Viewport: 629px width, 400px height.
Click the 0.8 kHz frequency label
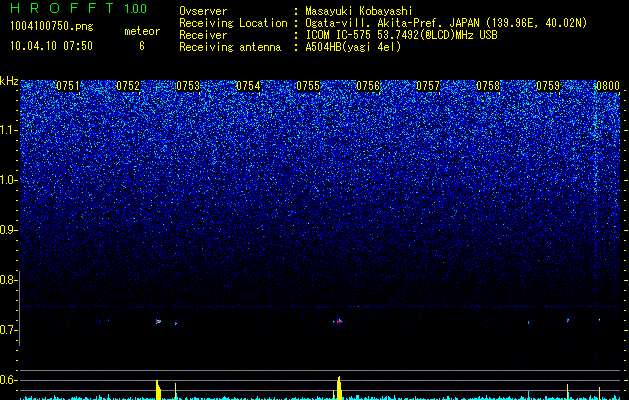point(8,280)
